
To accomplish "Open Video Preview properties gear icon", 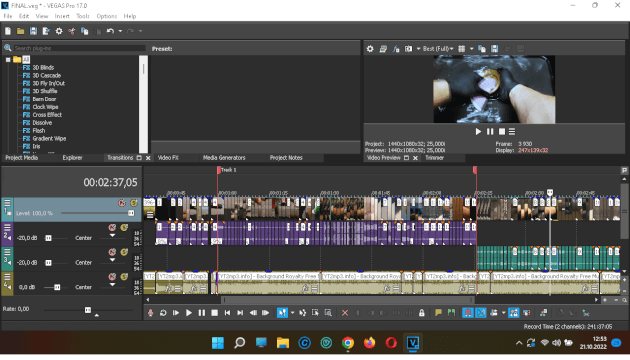I will pos(370,49).
